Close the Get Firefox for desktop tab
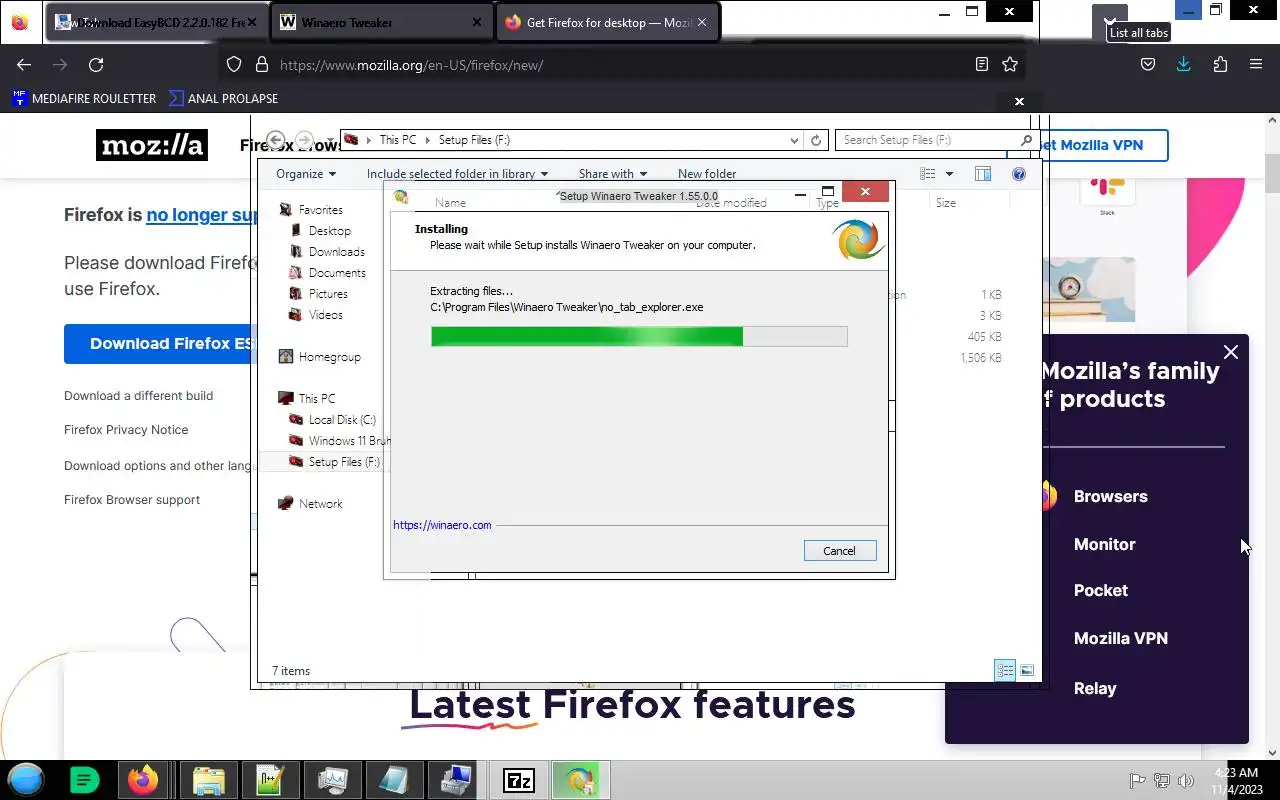The image size is (1280, 800). [702, 22]
